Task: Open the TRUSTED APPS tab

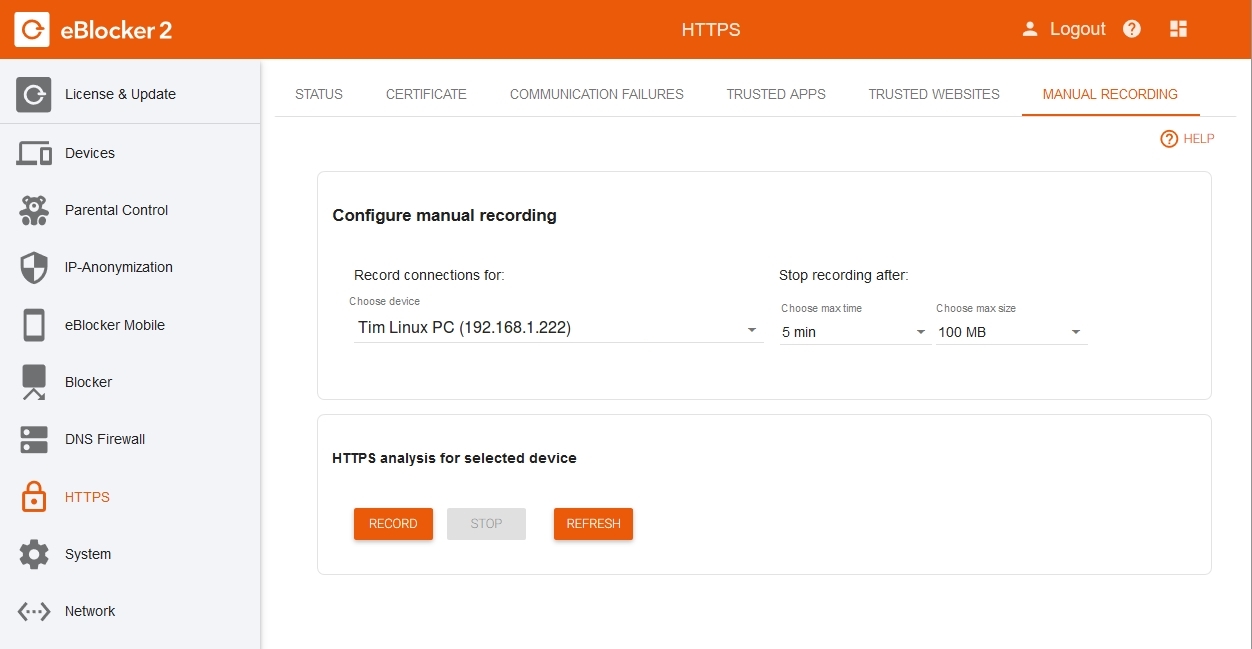Action: (776, 94)
